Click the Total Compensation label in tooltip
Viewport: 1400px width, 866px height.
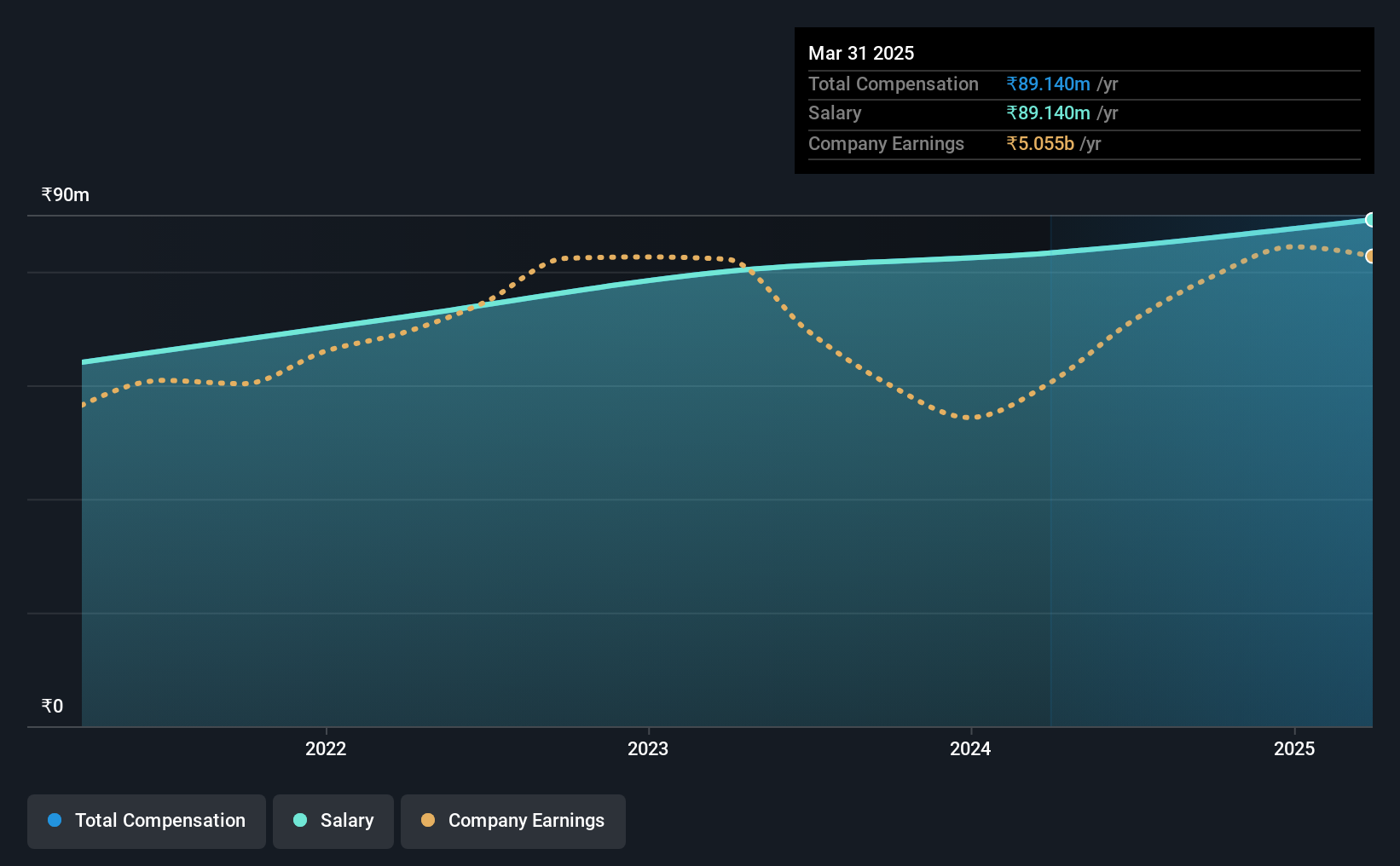coord(894,84)
